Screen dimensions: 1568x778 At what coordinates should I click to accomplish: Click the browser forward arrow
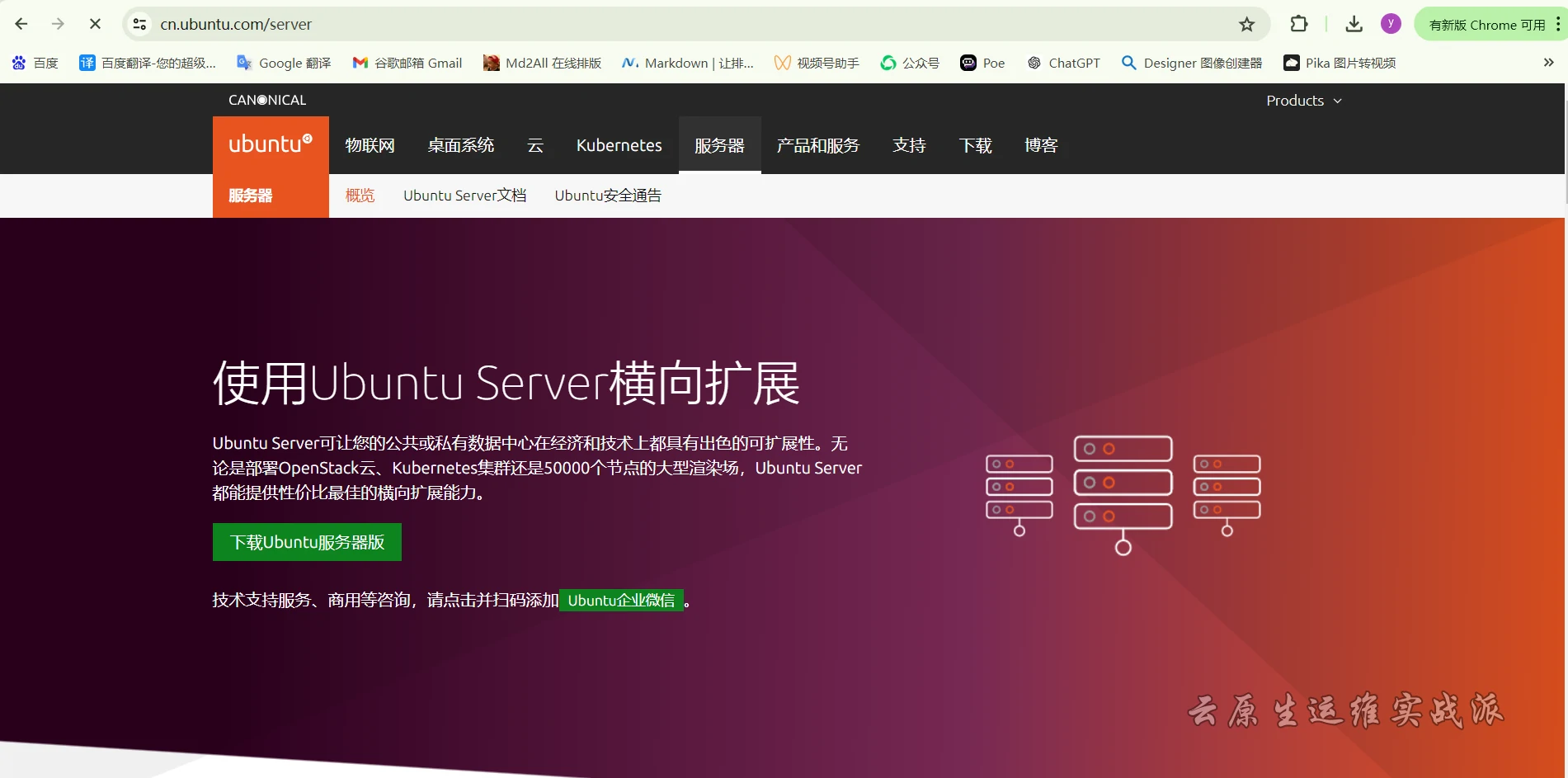click(x=58, y=24)
